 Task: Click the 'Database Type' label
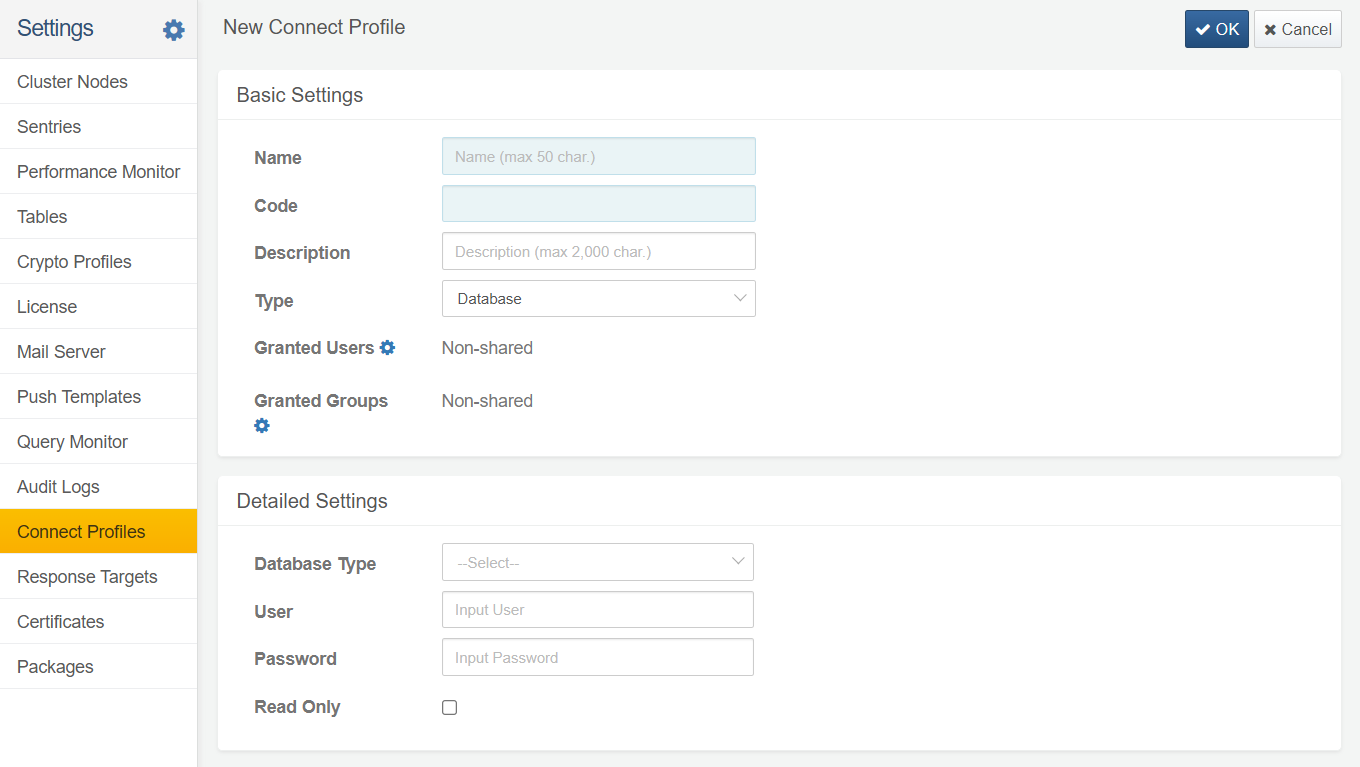coord(315,564)
